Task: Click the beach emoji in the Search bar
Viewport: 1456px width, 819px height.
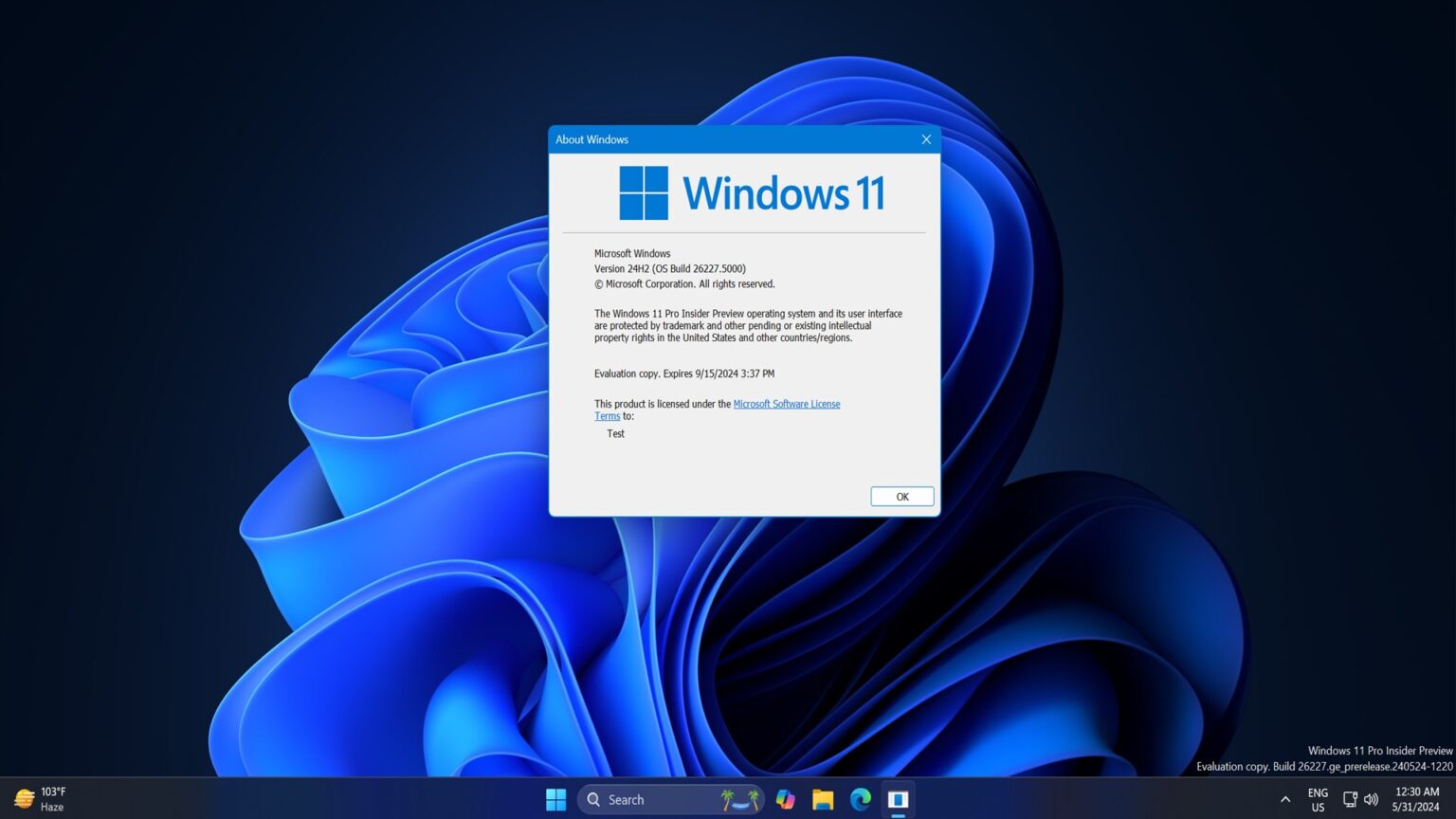Action: point(739,799)
